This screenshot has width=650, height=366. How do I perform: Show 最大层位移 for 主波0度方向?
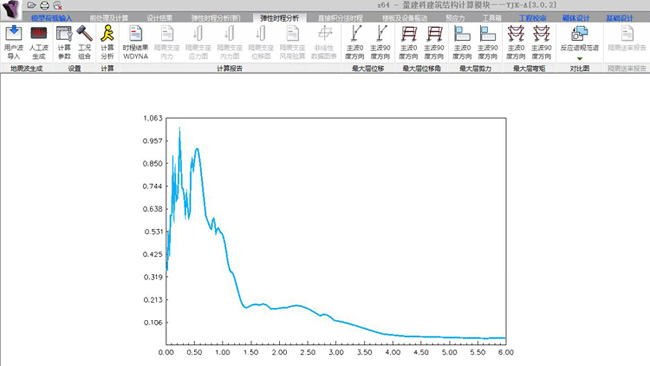click(355, 42)
